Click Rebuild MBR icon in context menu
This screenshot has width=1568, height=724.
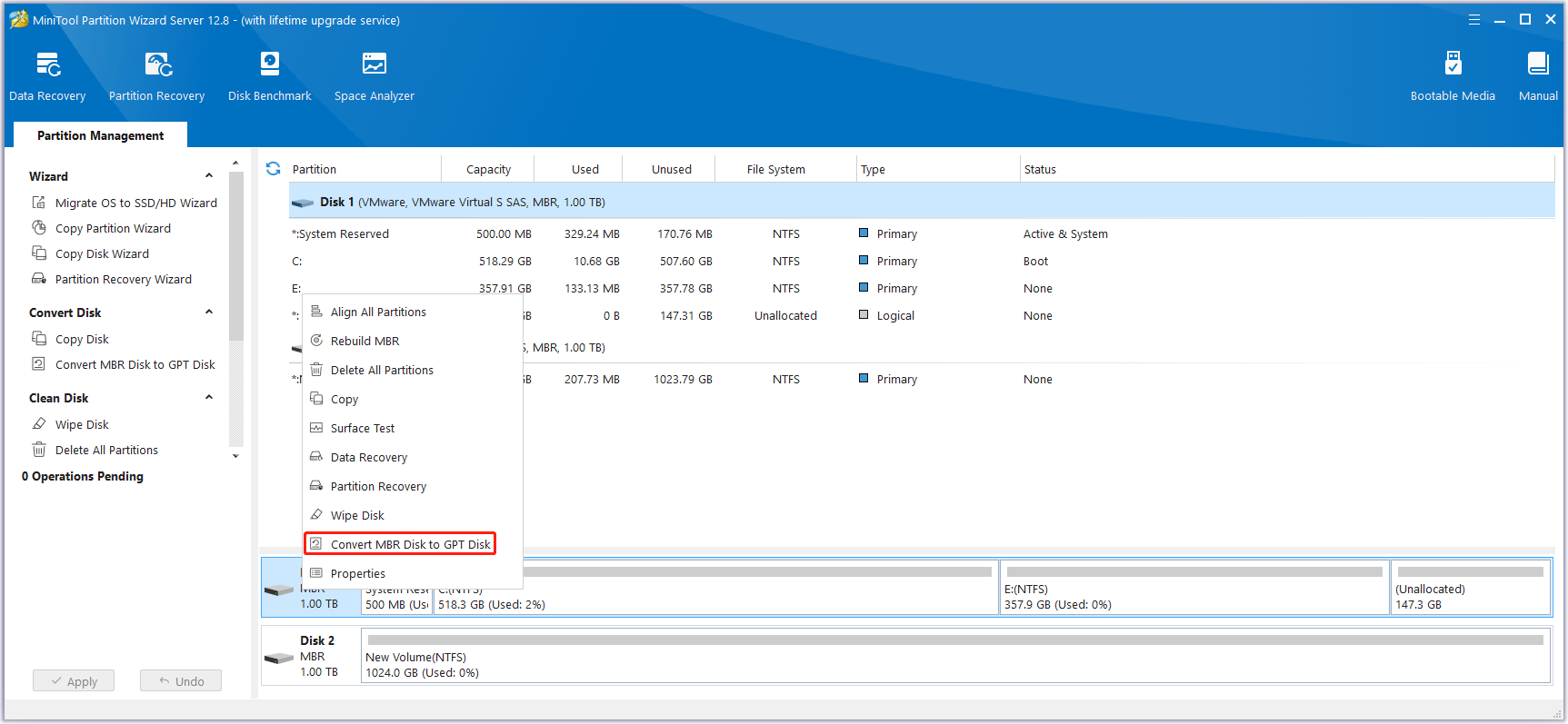coord(316,341)
